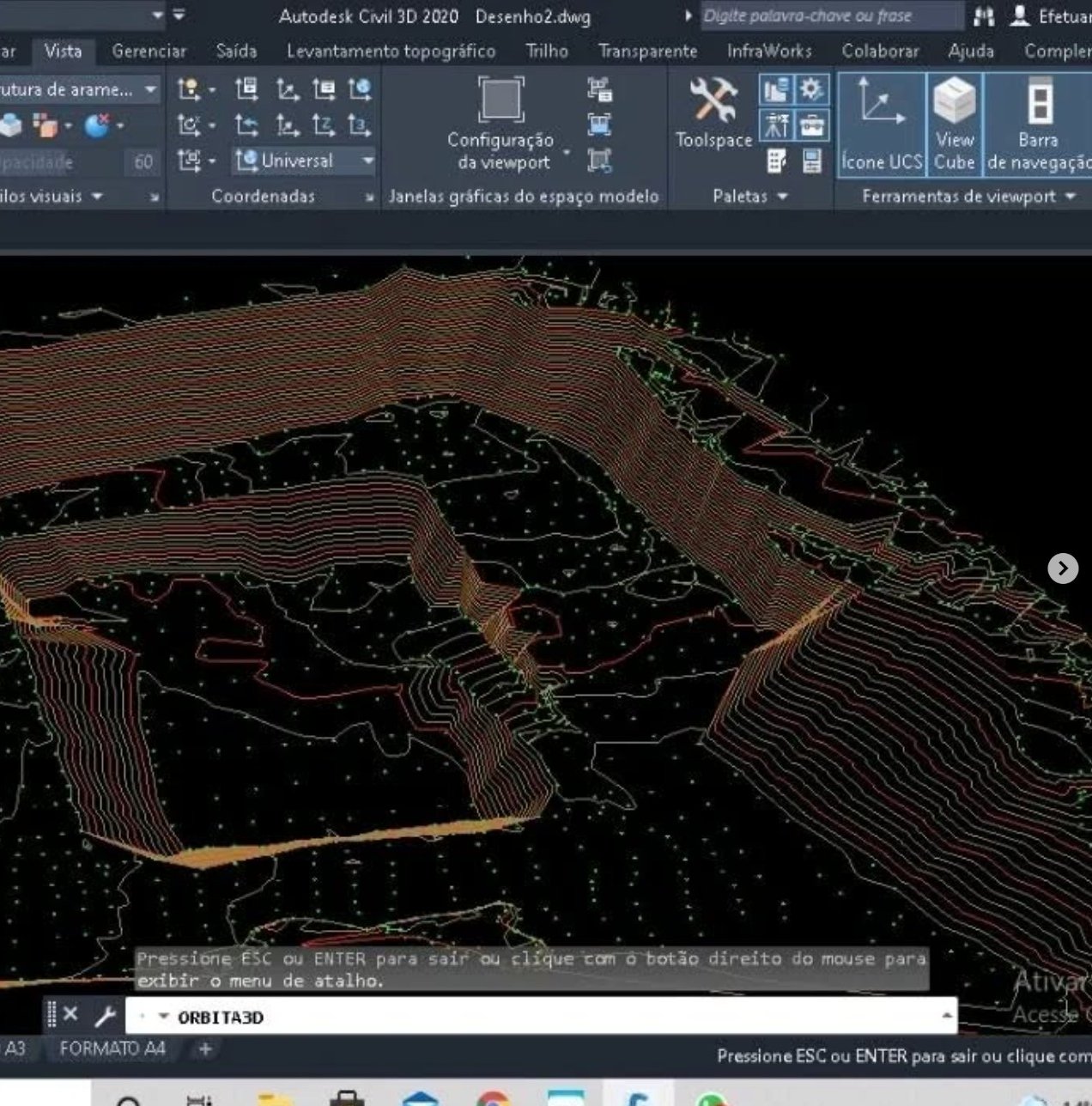Switch to the Gerenciar ribbon tab
The height and width of the screenshot is (1106, 1092).
pyautogui.click(x=149, y=52)
